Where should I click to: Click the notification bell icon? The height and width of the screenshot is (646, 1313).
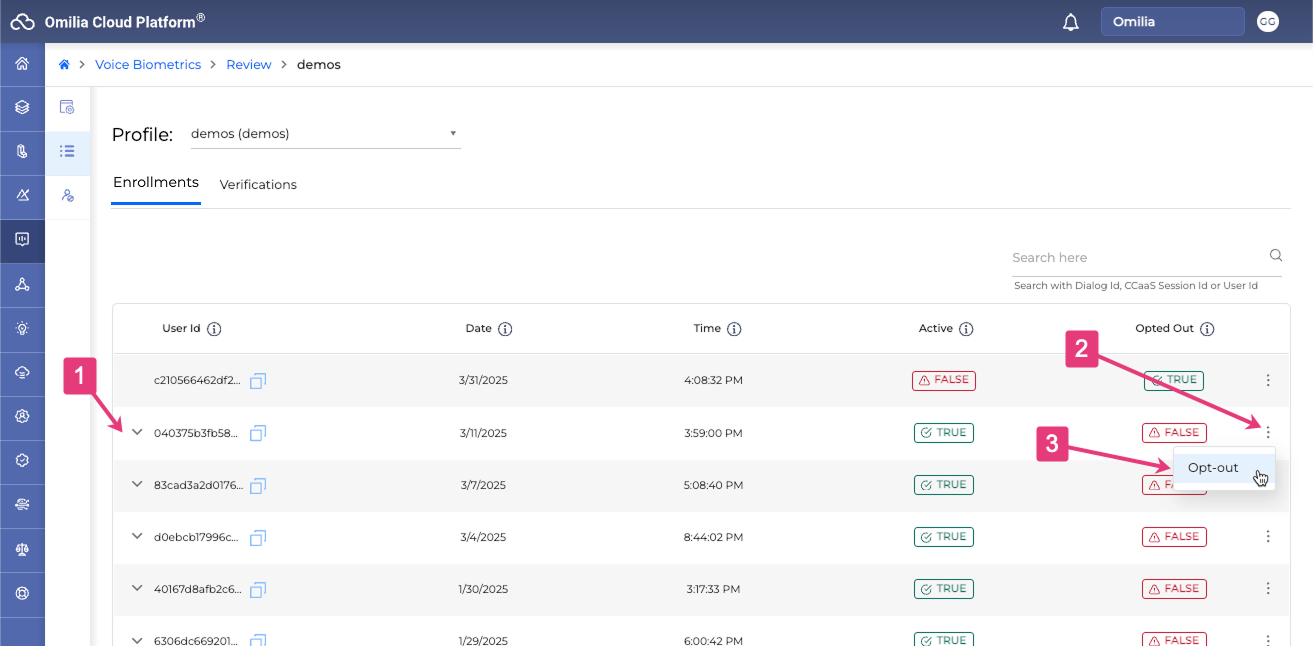coord(1071,22)
